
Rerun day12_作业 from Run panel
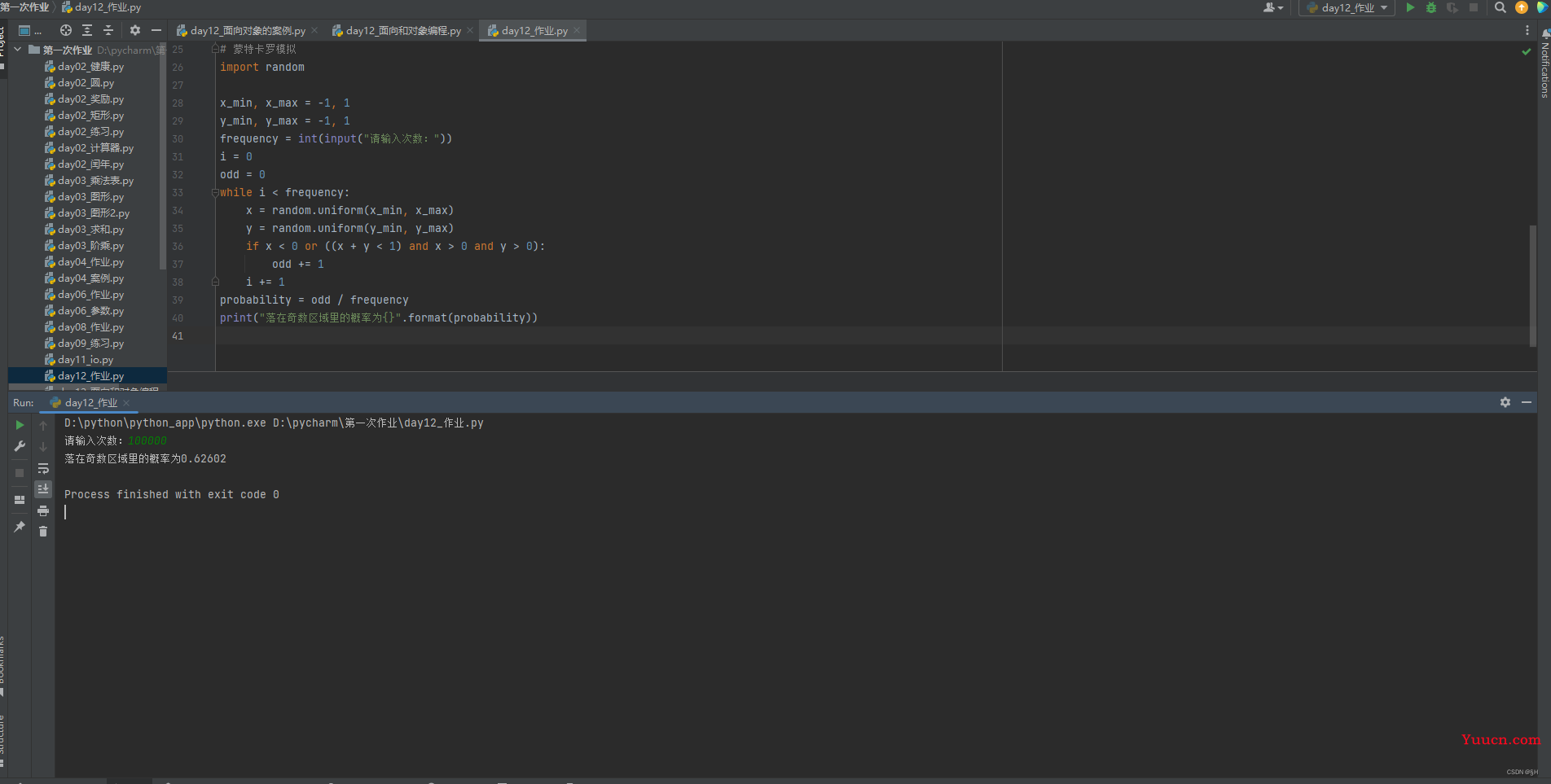coord(20,425)
